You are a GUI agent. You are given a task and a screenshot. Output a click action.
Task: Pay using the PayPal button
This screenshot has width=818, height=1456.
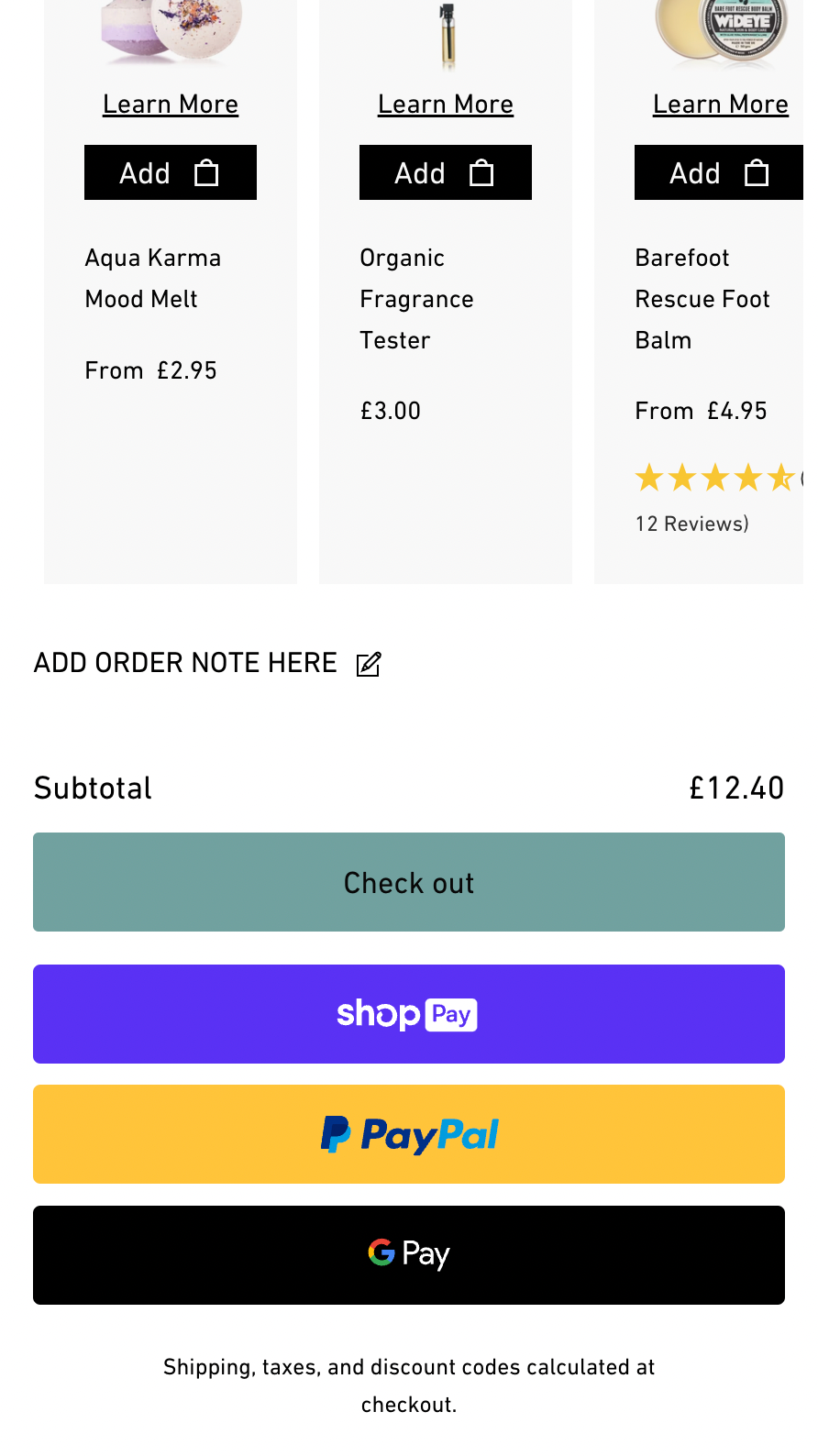pos(409,1134)
